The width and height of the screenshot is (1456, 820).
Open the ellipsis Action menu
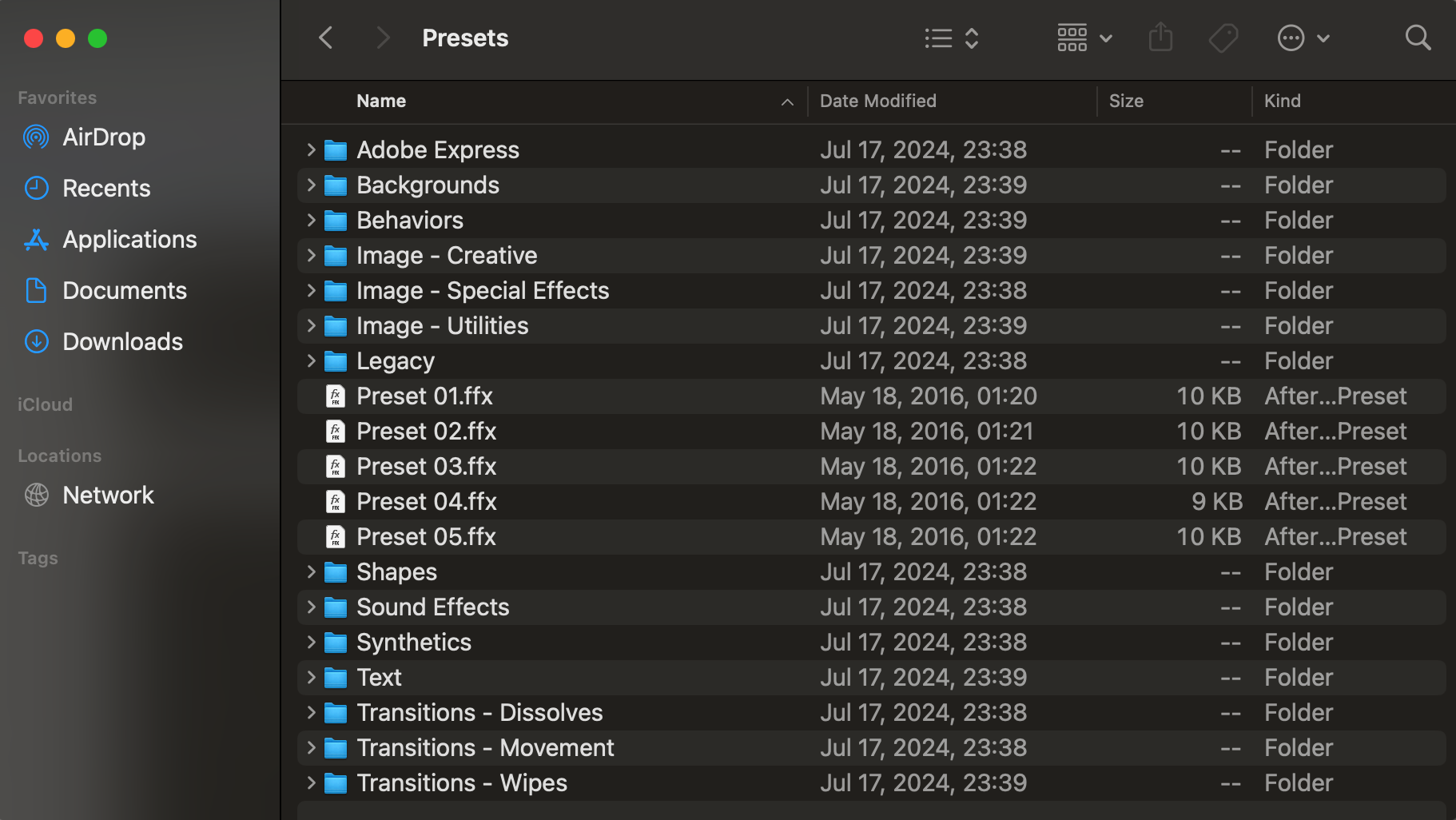pos(1303,38)
